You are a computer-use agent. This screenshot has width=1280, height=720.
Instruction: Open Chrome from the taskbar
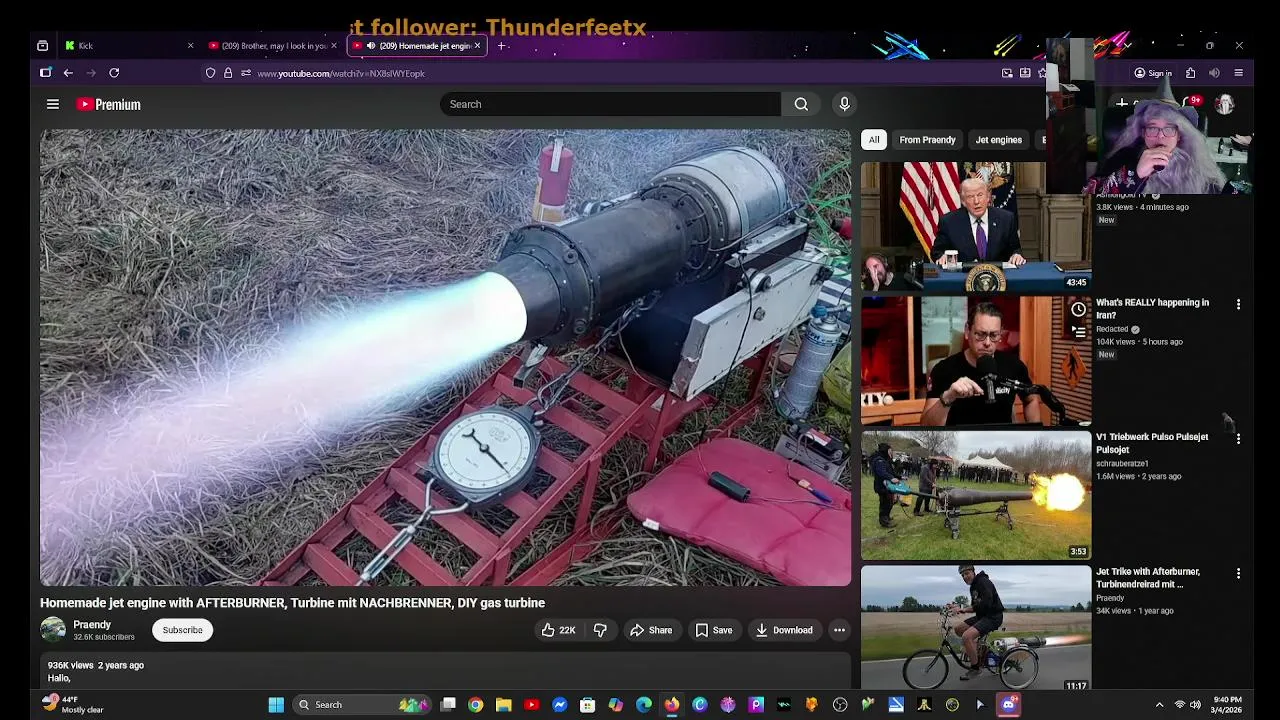tap(476, 705)
